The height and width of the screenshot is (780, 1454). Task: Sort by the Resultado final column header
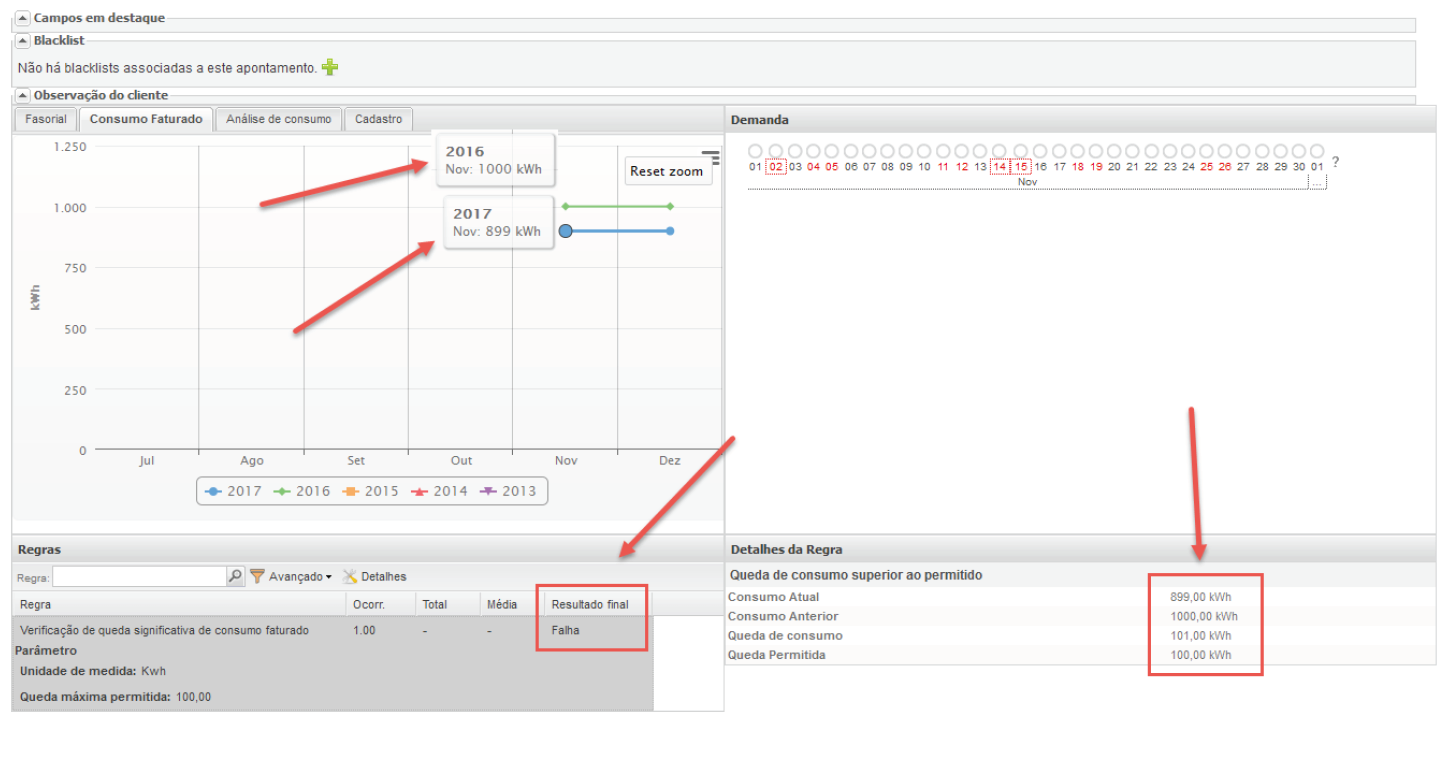click(x=590, y=604)
